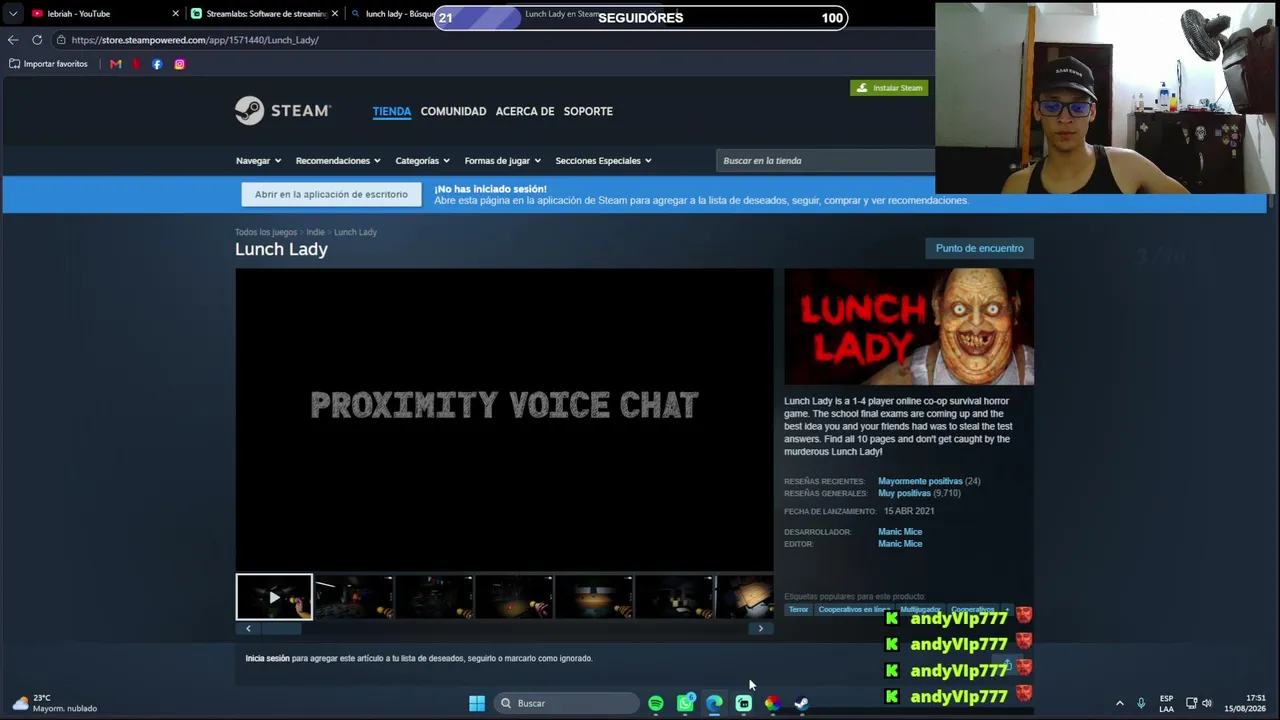Open the Facebook bookmark icon

click(157, 64)
